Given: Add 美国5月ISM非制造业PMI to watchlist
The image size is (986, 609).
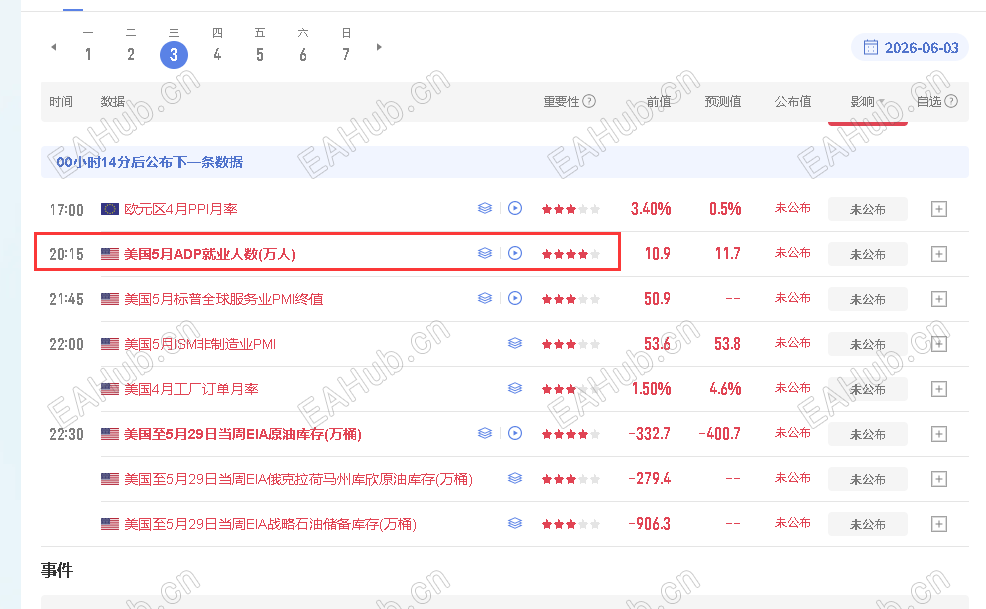Looking at the screenshot, I should pyautogui.click(x=939, y=344).
